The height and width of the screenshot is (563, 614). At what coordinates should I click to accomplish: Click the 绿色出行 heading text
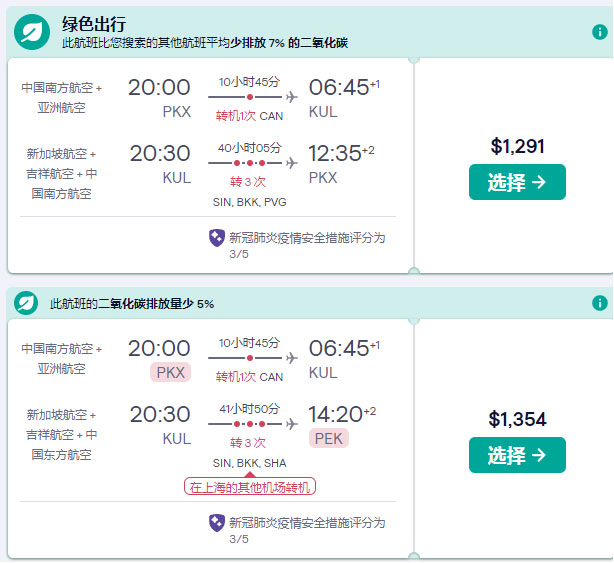(95, 24)
